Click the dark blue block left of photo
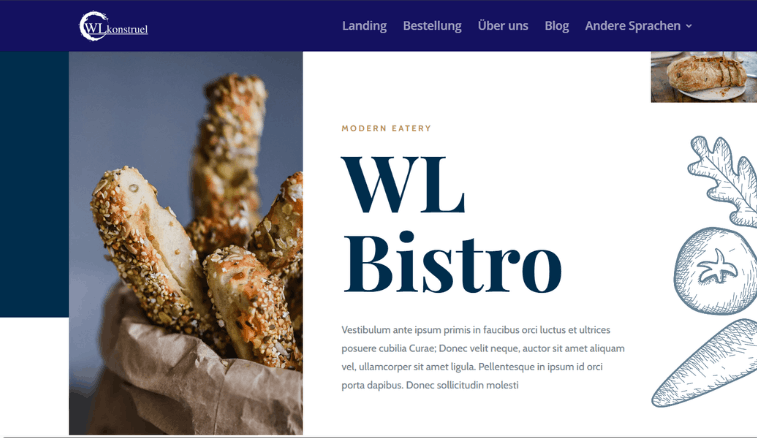The width and height of the screenshot is (757, 438). click(34, 184)
